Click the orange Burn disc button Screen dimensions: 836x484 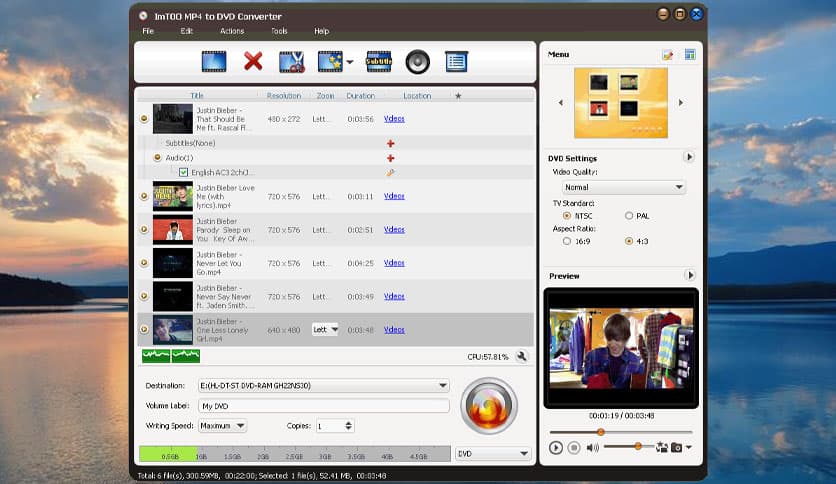tap(489, 406)
